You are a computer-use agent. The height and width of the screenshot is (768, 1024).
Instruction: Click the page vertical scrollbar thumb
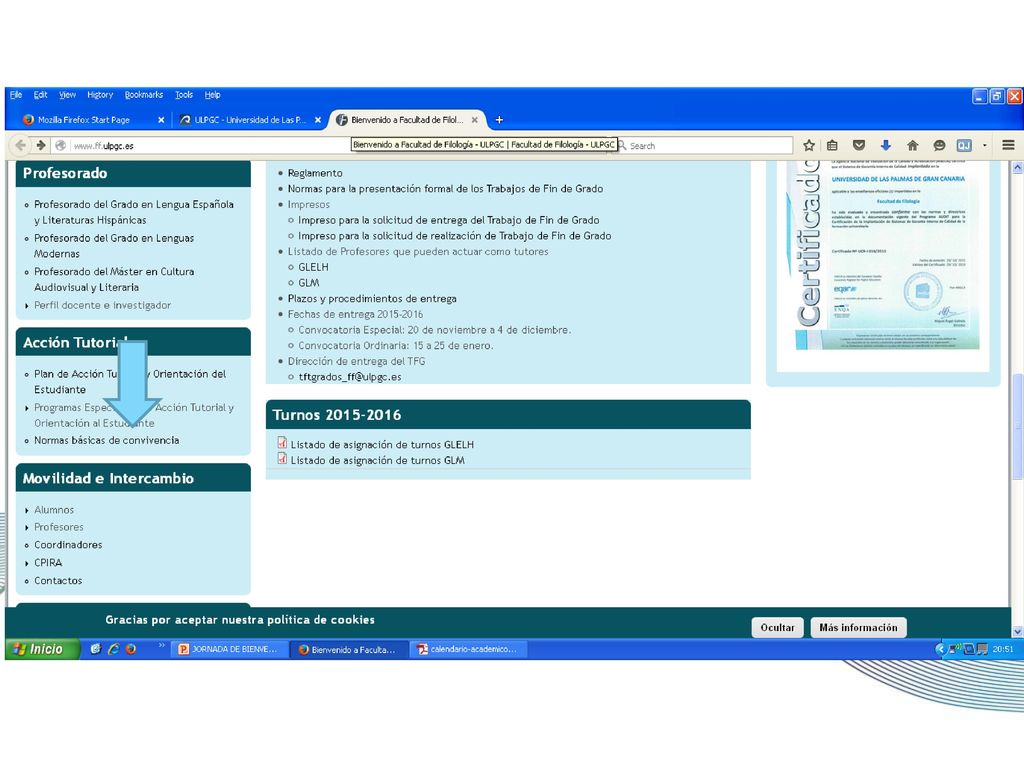coord(1017,426)
